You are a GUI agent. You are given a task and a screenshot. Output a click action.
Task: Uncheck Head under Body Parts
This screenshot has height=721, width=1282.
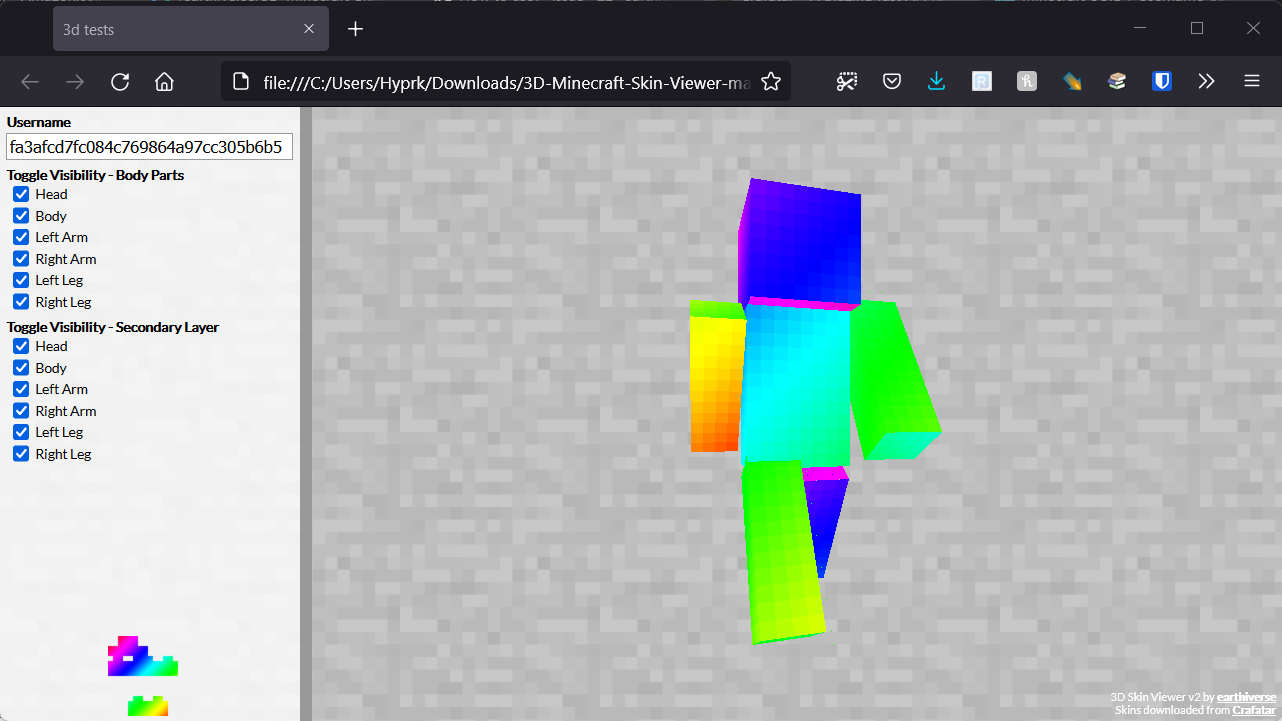tap(20, 194)
